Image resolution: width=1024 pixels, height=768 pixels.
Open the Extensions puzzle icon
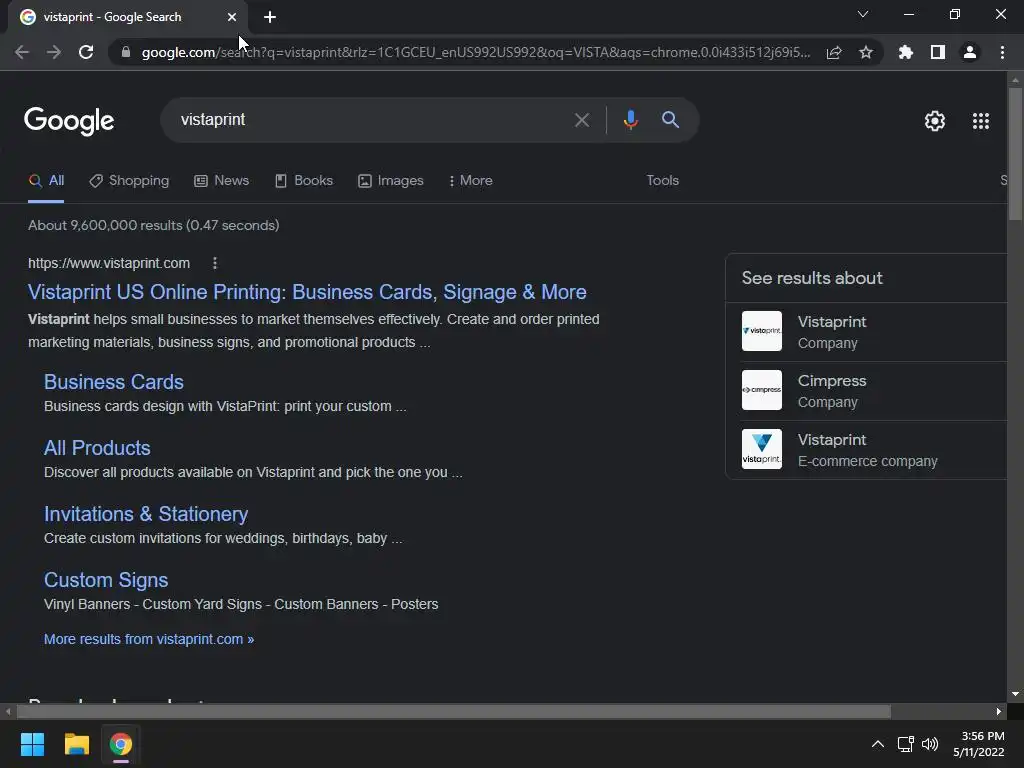[x=906, y=52]
